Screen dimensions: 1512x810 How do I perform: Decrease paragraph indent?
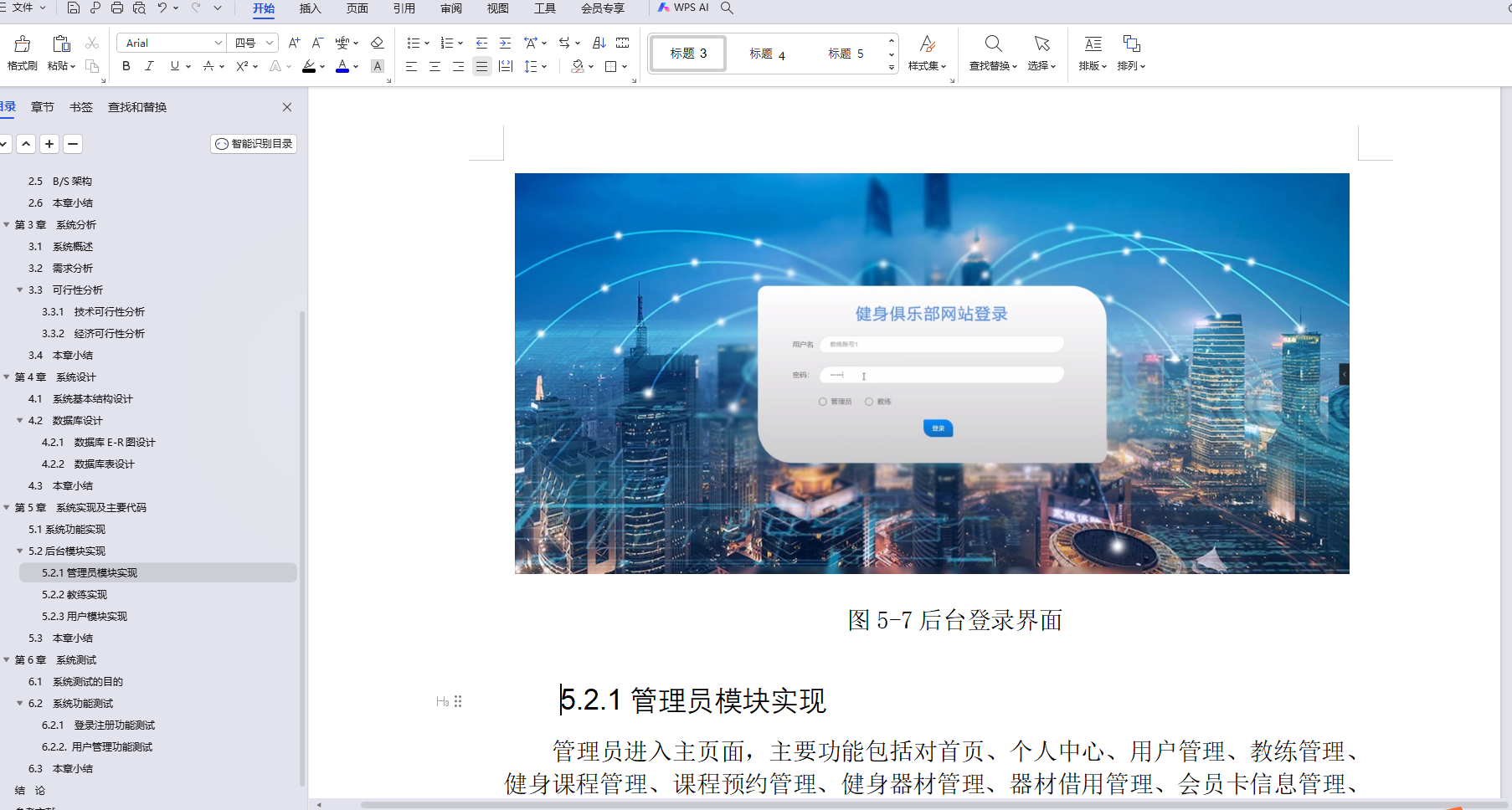(x=481, y=43)
